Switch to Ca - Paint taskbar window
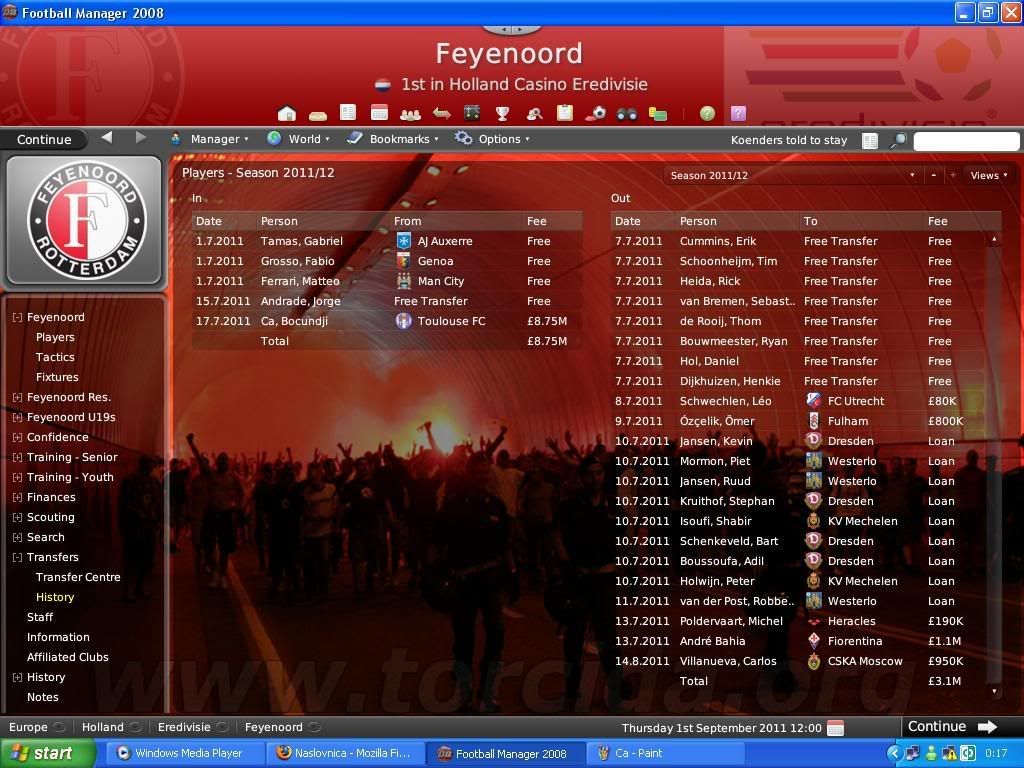Image resolution: width=1024 pixels, height=768 pixels. 665,754
